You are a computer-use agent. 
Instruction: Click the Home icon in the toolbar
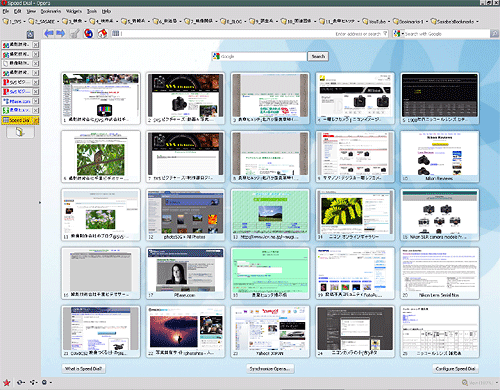click(x=103, y=33)
